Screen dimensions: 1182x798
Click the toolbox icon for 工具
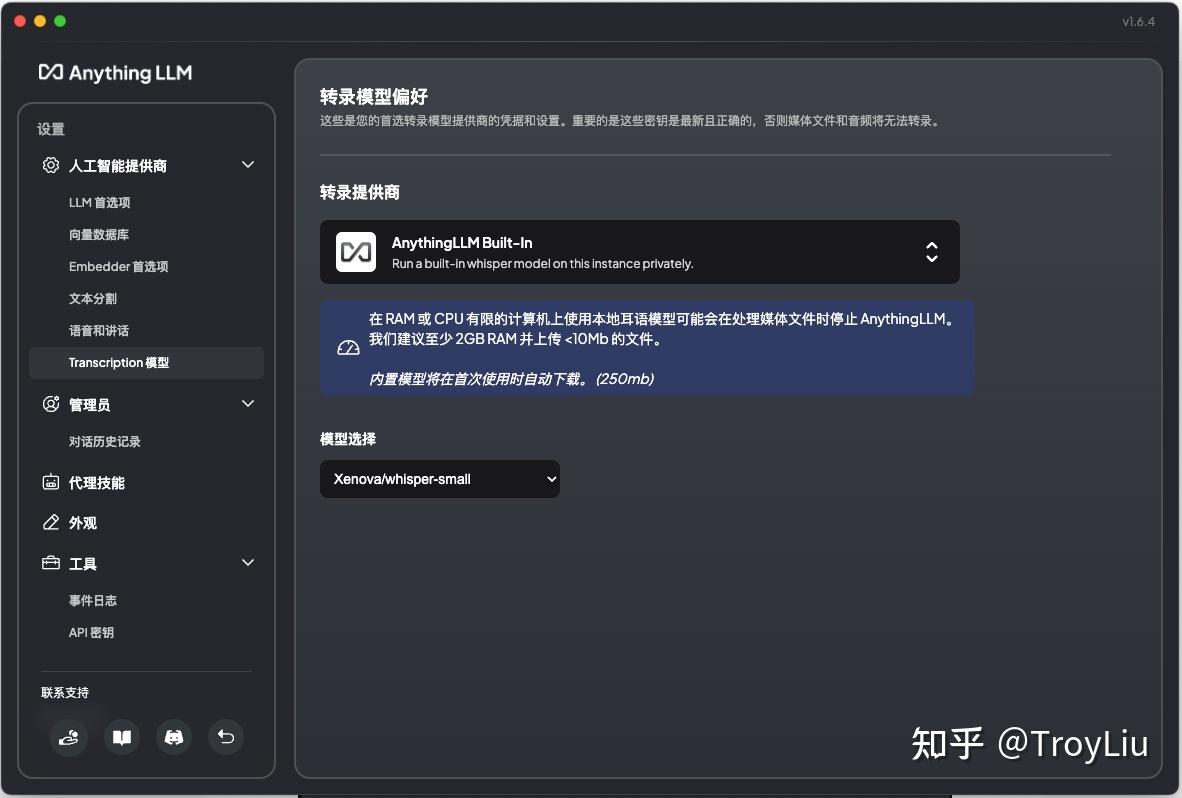[x=51, y=563]
